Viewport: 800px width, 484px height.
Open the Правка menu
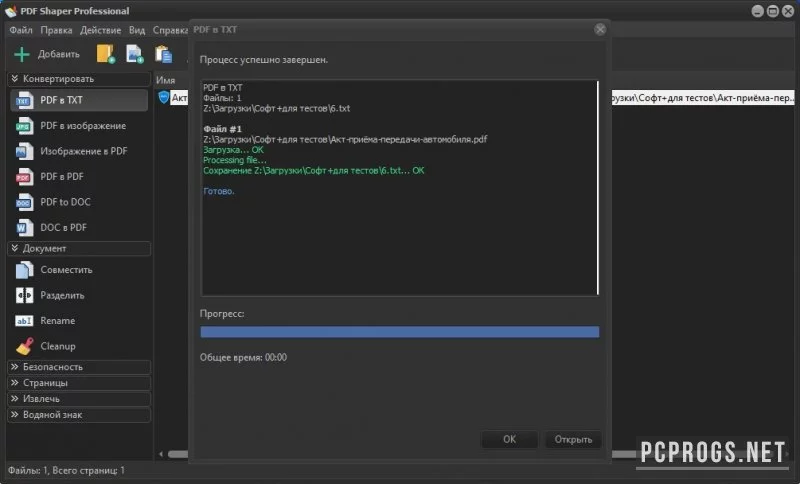point(56,31)
